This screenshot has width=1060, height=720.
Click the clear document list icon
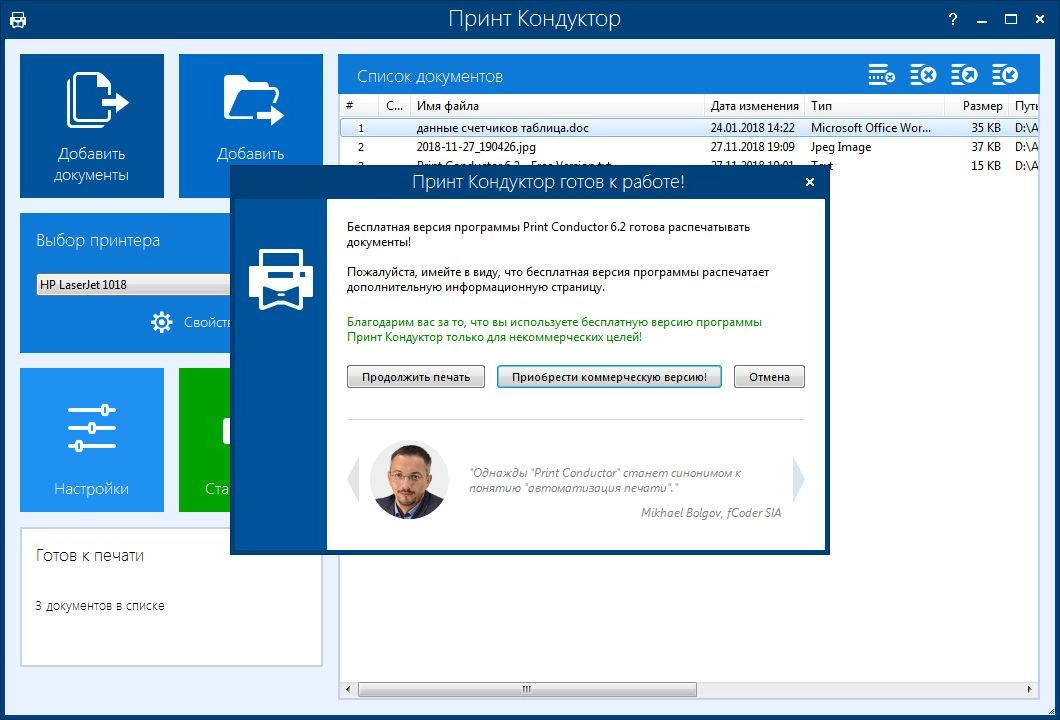coord(923,75)
